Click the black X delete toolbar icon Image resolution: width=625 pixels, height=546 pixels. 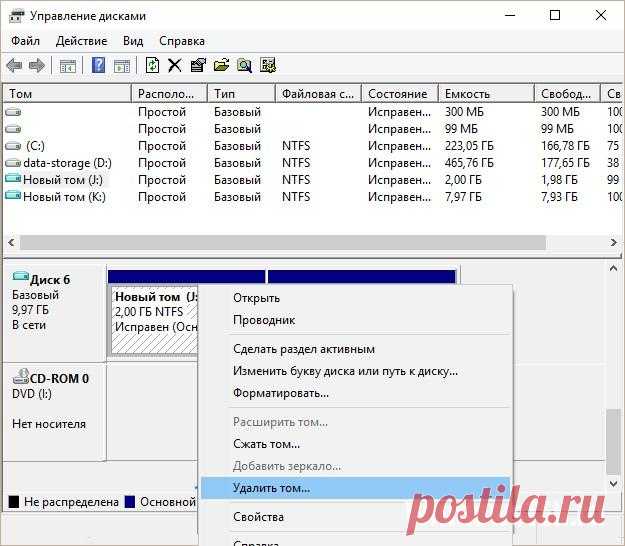tap(175, 66)
